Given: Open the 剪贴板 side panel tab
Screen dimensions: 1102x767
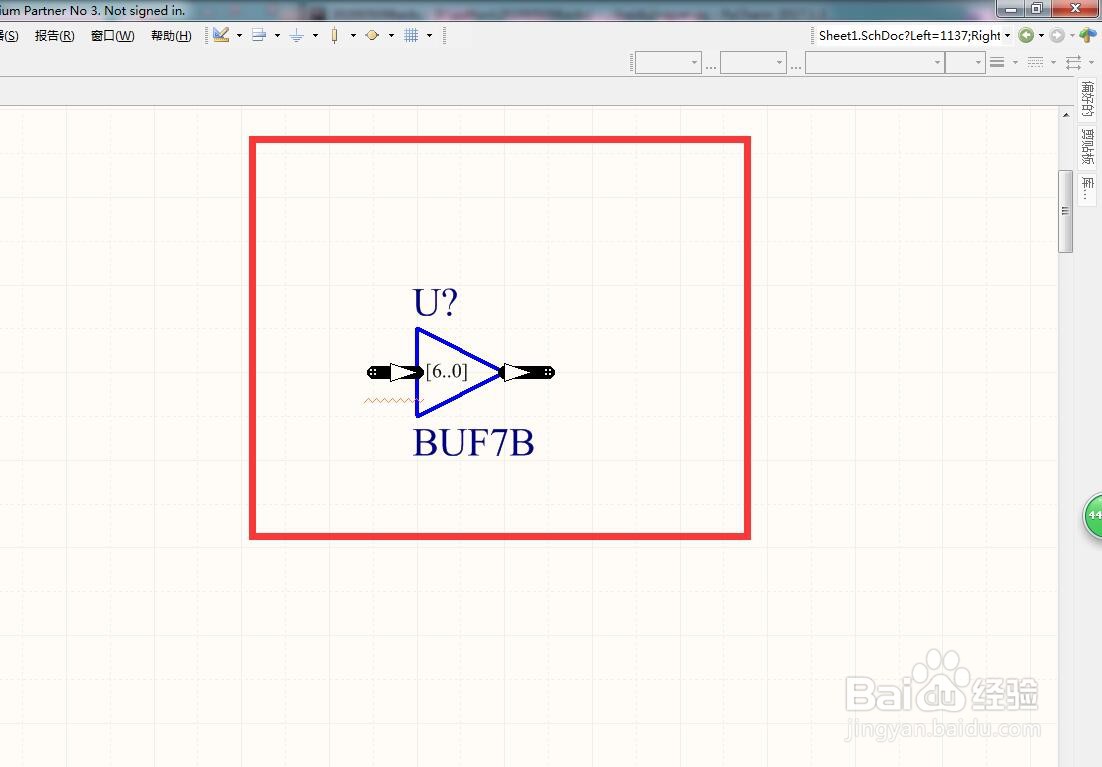Looking at the screenshot, I should point(1087,146).
